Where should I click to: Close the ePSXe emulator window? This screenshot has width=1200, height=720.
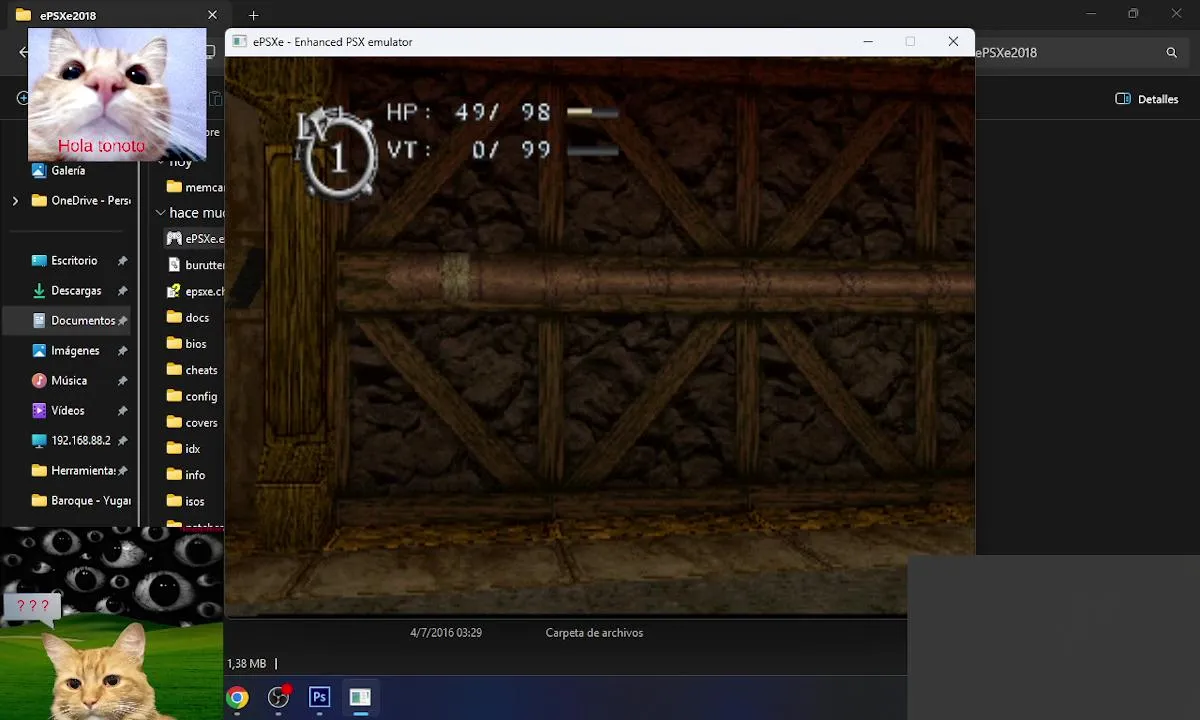pos(953,42)
